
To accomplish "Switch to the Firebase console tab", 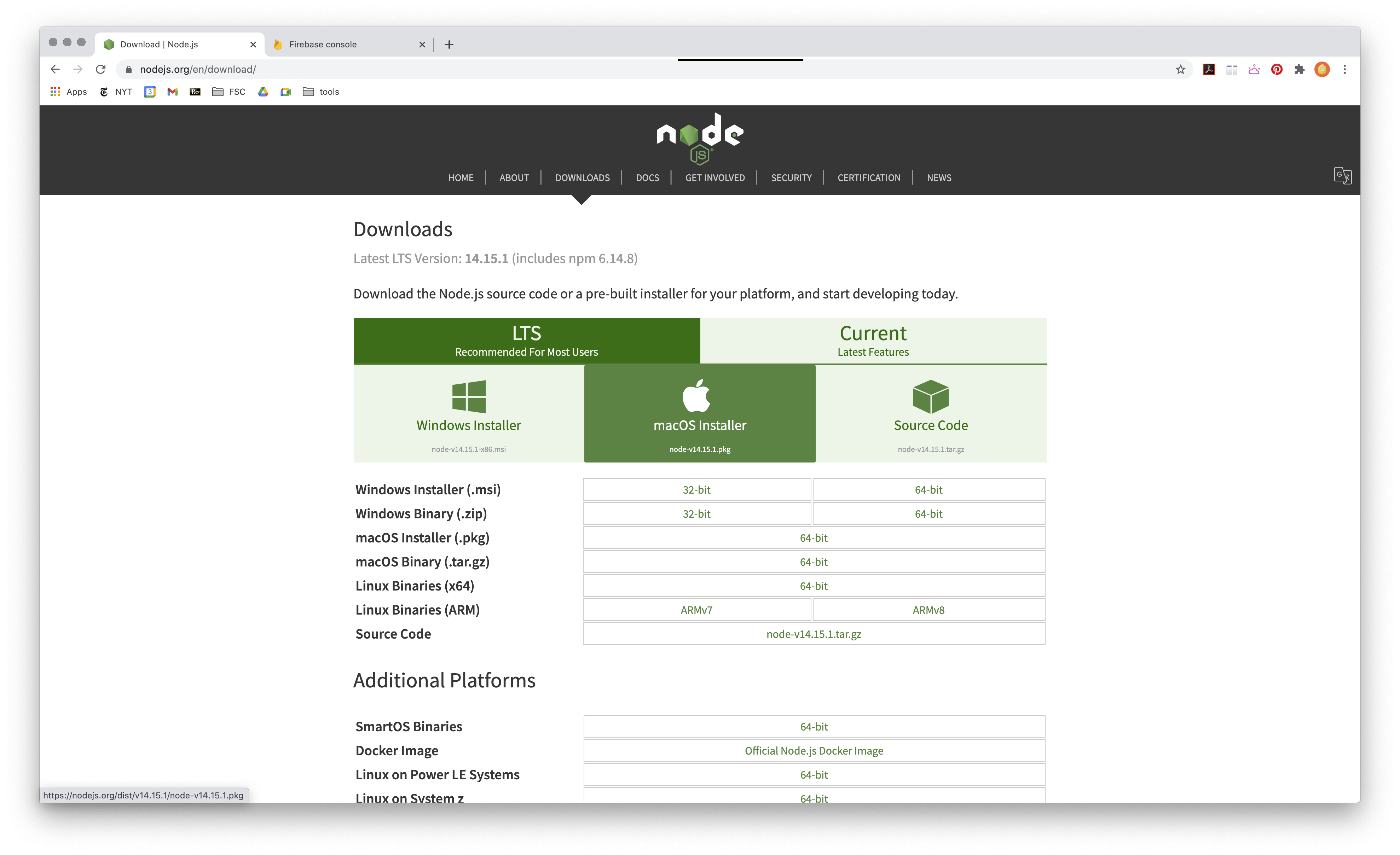I will [349, 44].
